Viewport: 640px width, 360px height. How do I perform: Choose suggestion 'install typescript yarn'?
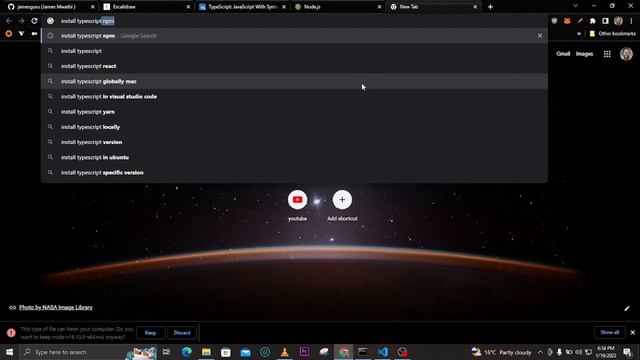(x=294, y=112)
